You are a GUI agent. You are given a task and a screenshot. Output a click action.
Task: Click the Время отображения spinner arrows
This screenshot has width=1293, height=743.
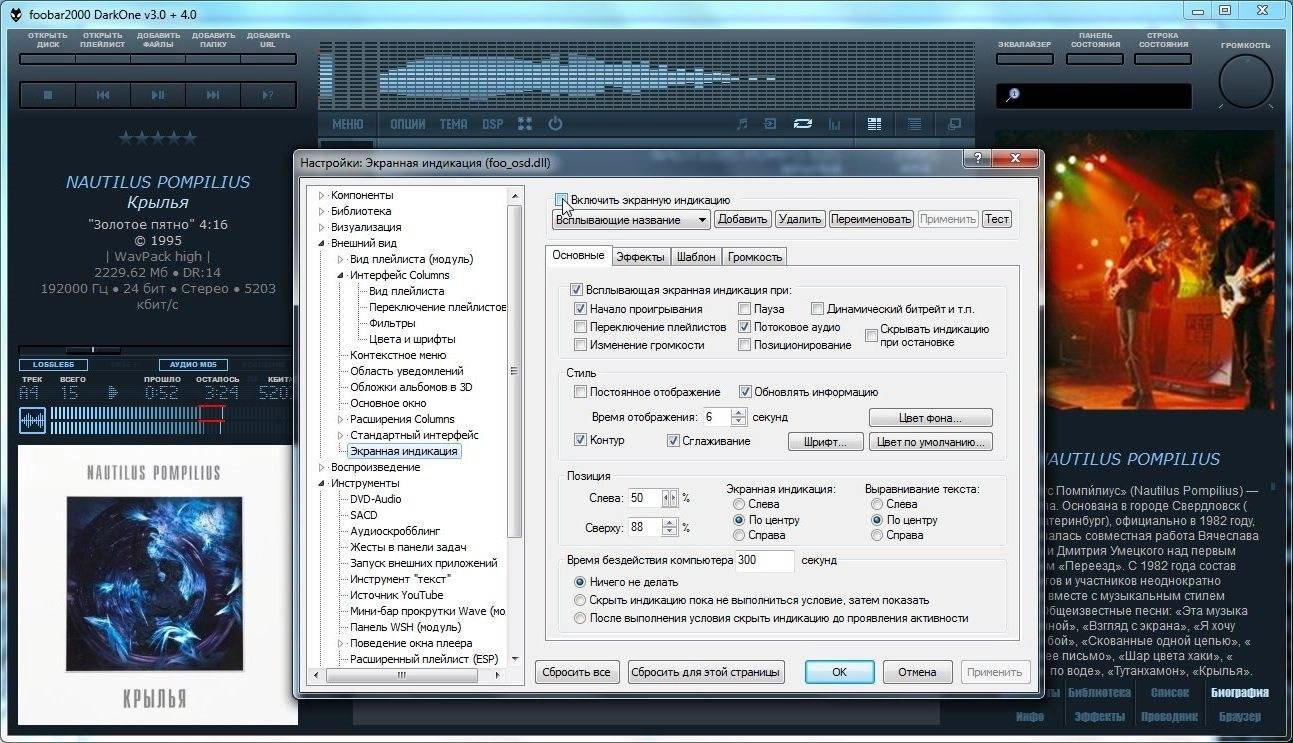pos(739,417)
